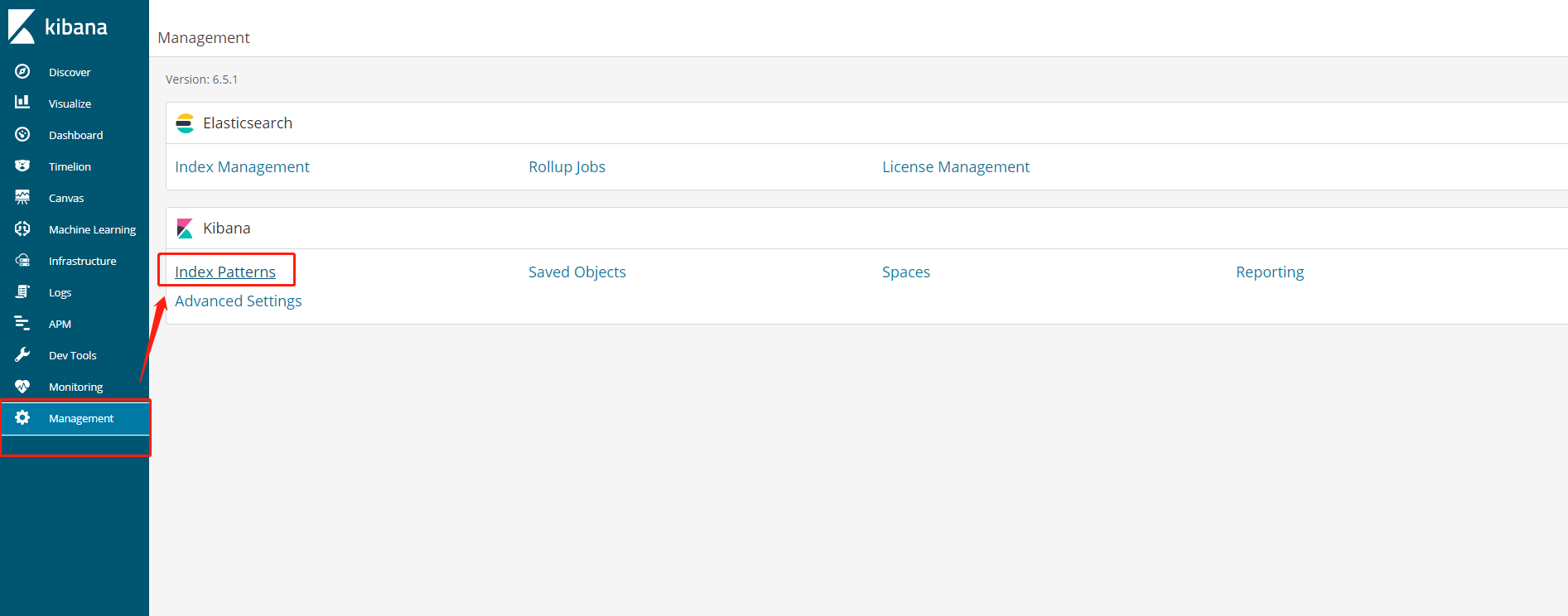Select Monitoring in the sidebar
The width and height of the screenshot is (1568, 616).
tap(75, 387)
